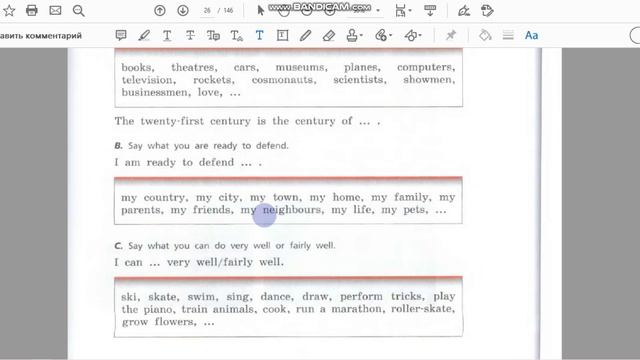Add a sticky note comment
The width and height of the screenshot is (640, 360).
(x=121, y=36)
